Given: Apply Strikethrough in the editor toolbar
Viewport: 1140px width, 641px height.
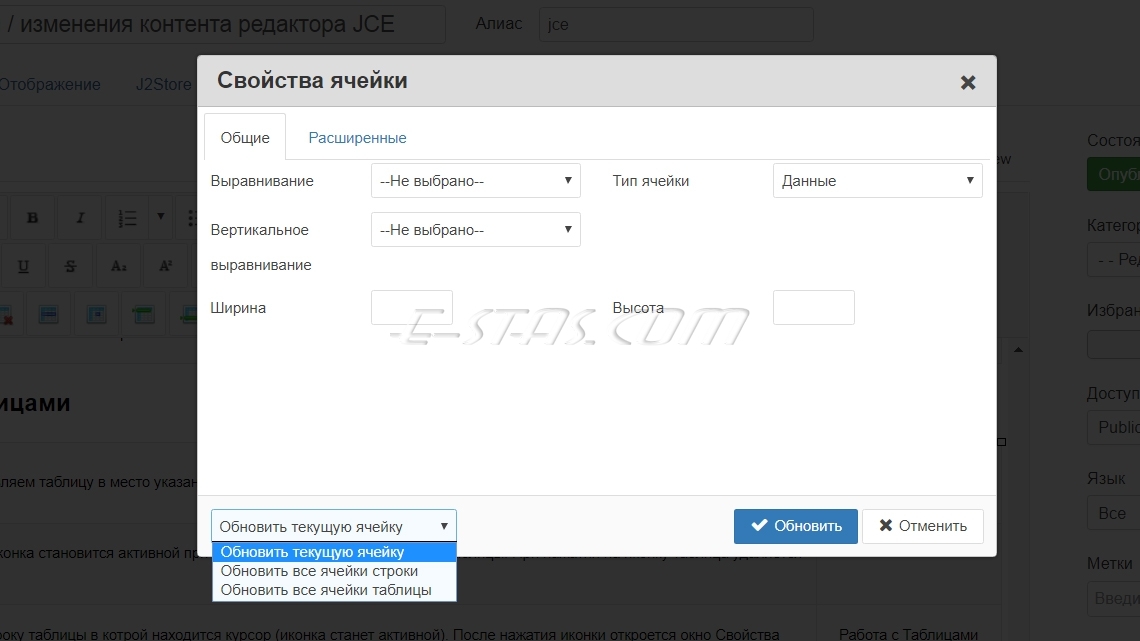Looking at the screenshot, I should (71, 266).
